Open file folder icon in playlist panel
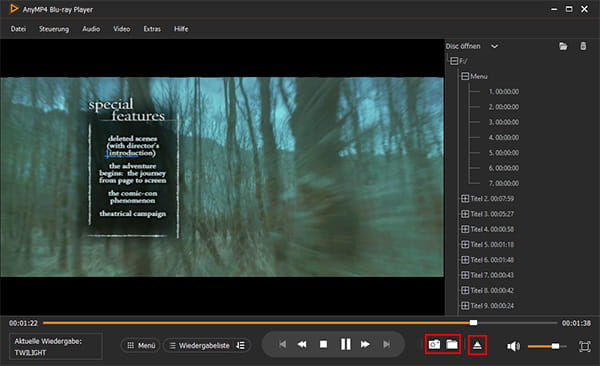Screen dimensions: 600x366 (x=563, y=46)
